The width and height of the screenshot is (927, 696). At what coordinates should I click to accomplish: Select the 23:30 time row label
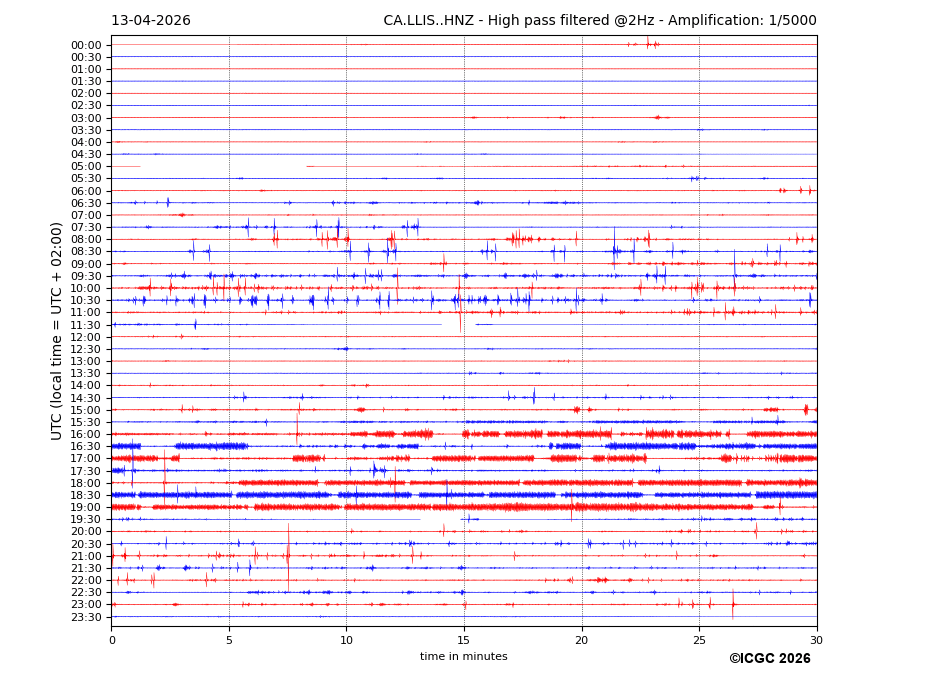(x=85, y=618)
